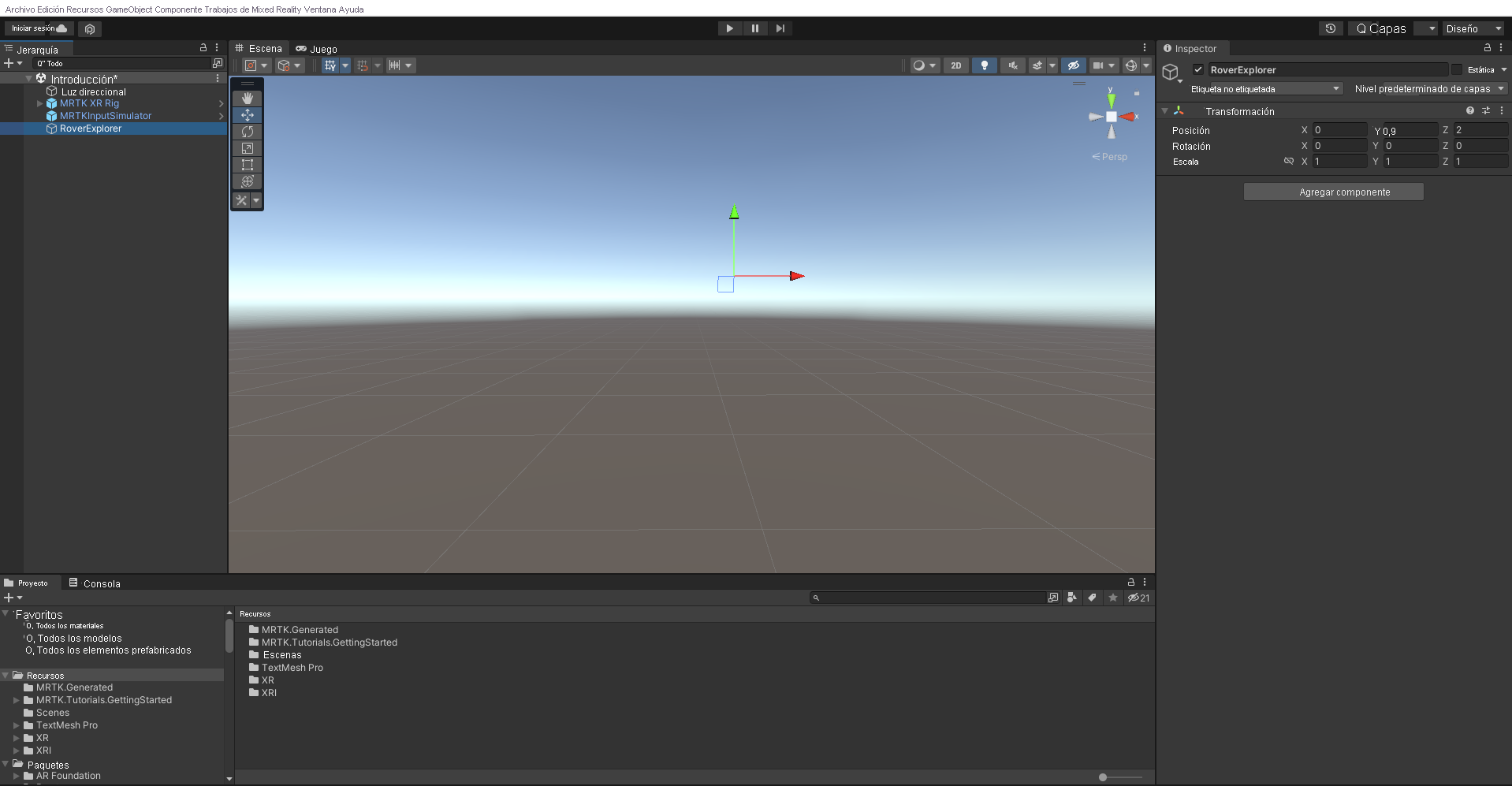Search by label in Project panel
Image resolution: width=1512 pixels, height=786 pixels.
(x=1093, y=598)
